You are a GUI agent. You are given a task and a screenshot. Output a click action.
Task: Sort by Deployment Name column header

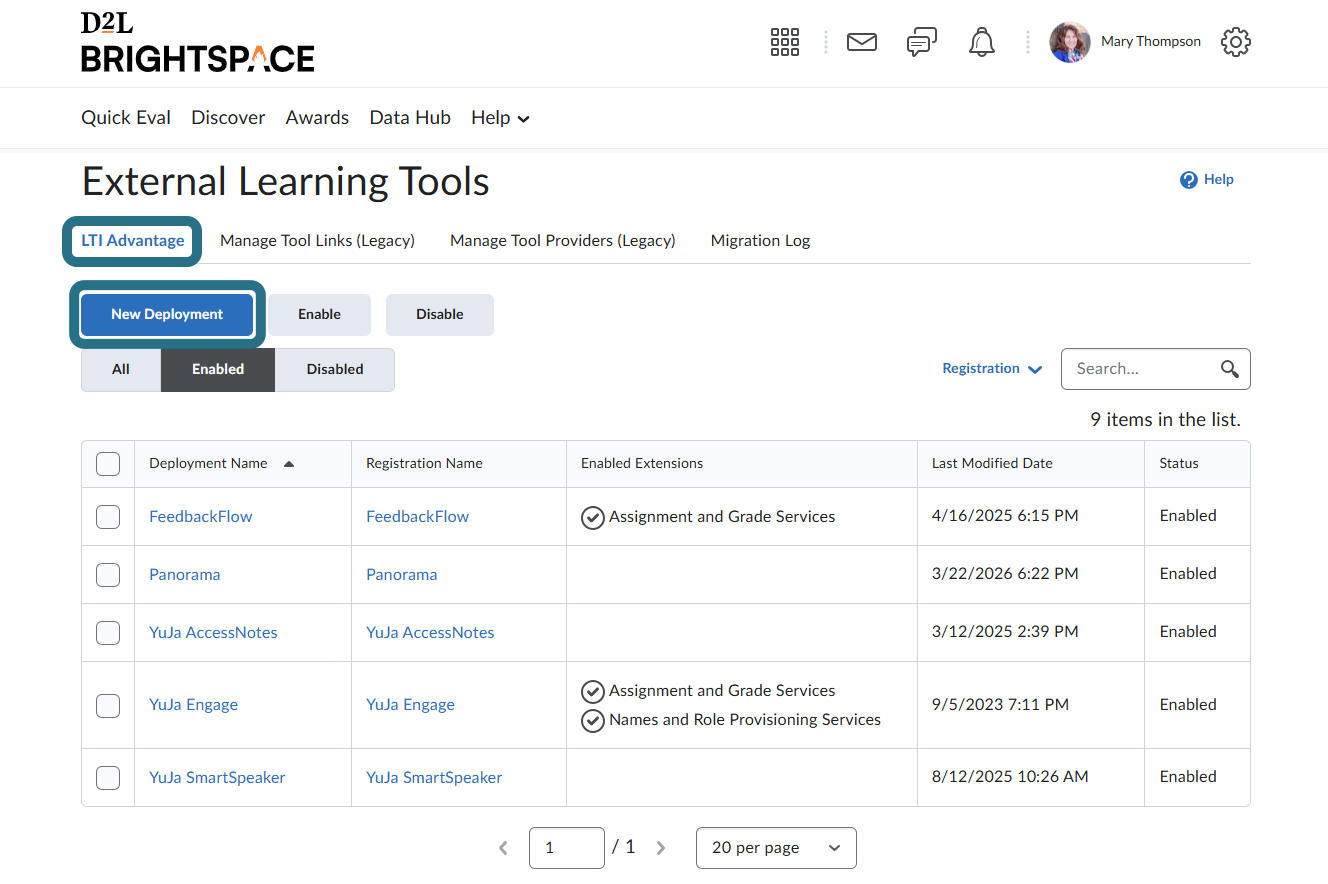point(208,464)
